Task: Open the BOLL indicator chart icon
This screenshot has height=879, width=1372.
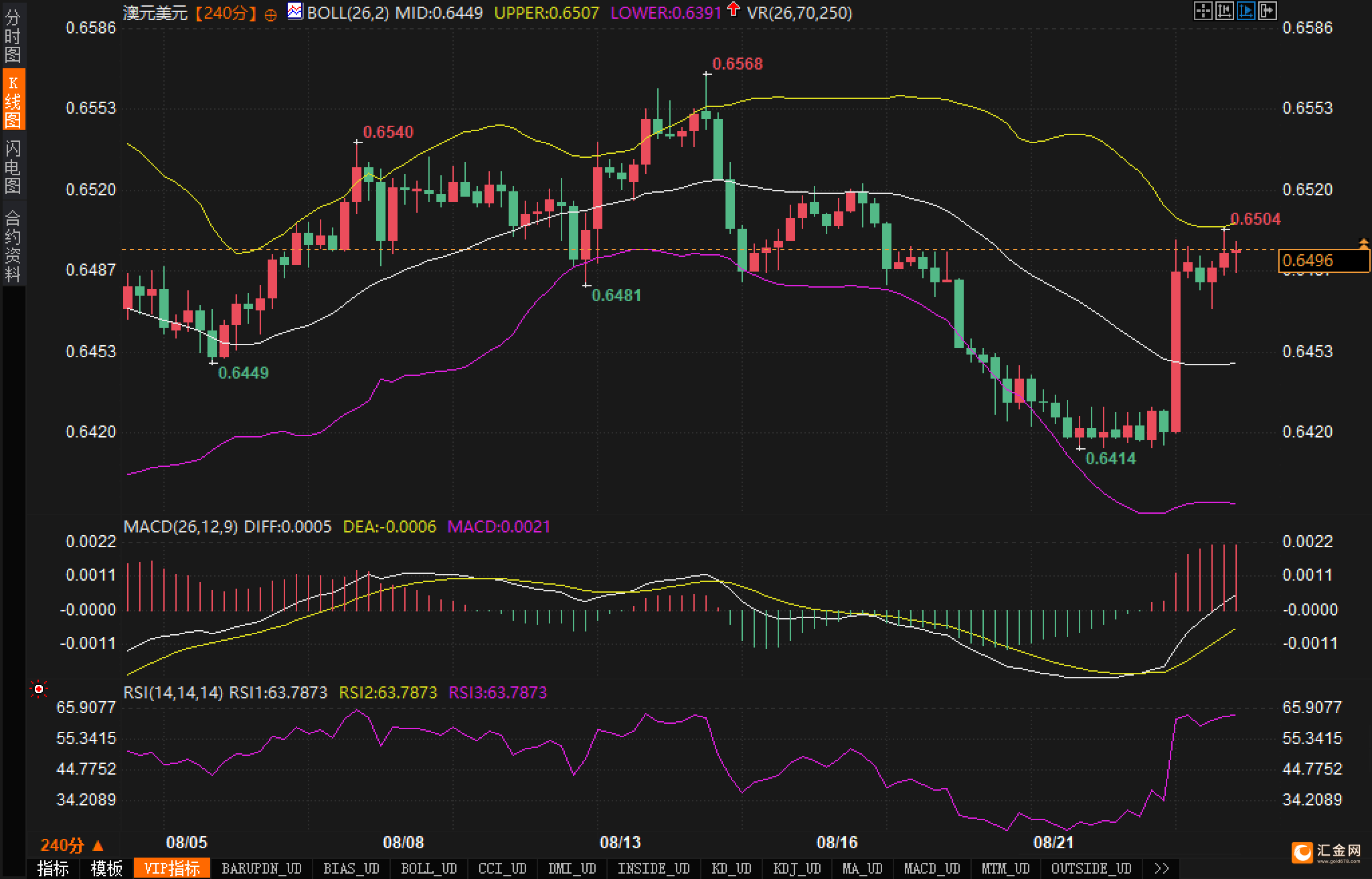Action: click(x=294, y=11)
